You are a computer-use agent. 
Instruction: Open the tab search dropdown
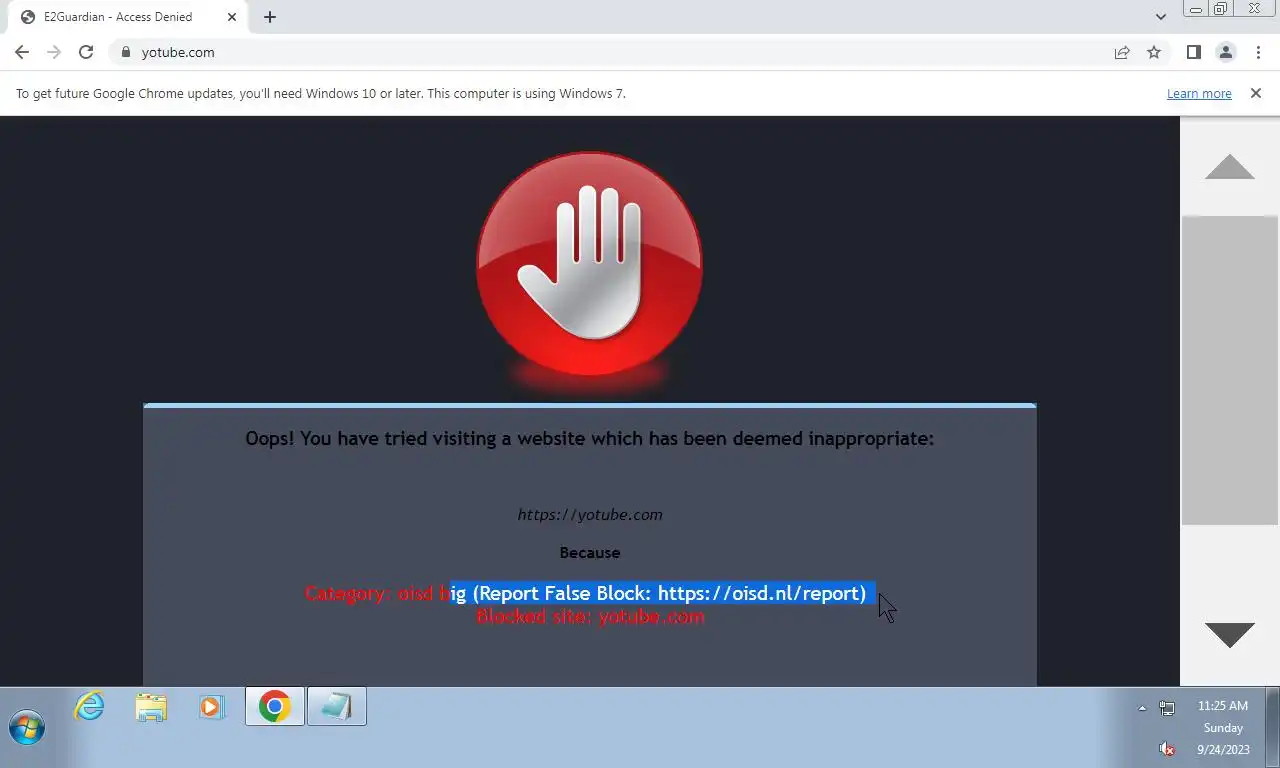point(1161,17)
